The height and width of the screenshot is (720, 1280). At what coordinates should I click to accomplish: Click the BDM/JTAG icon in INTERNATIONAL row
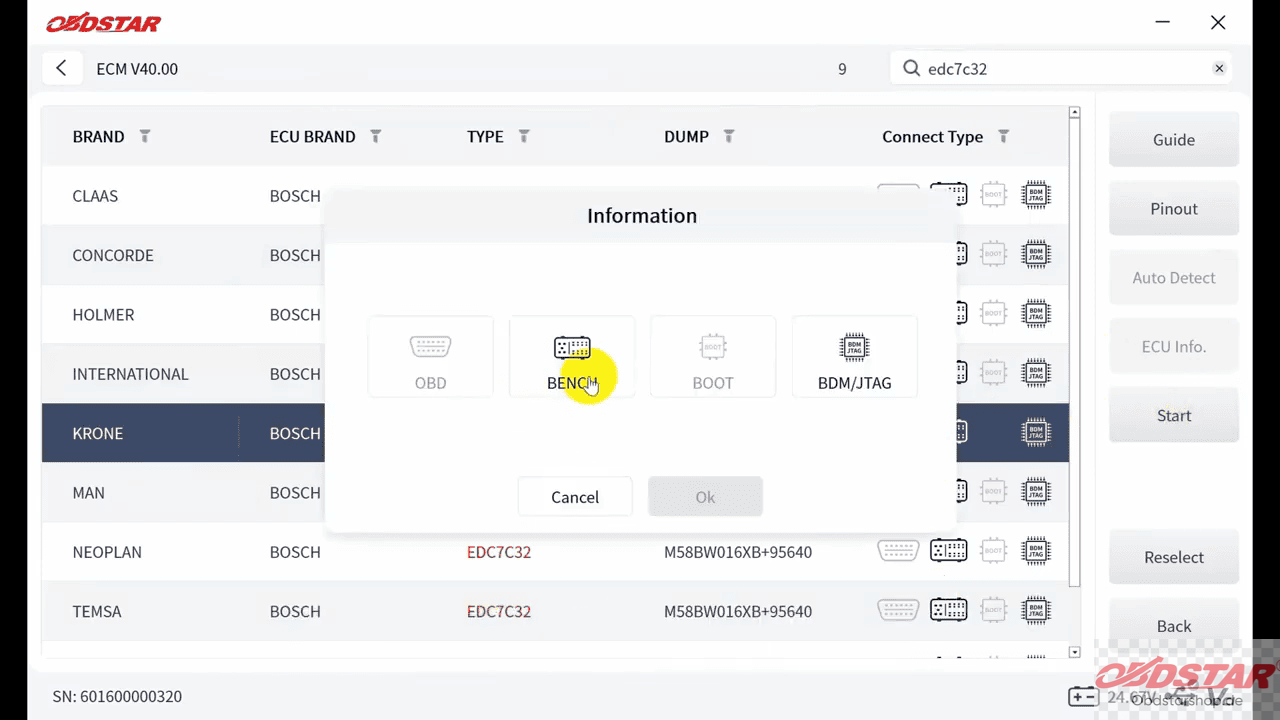click(1036, 373)
